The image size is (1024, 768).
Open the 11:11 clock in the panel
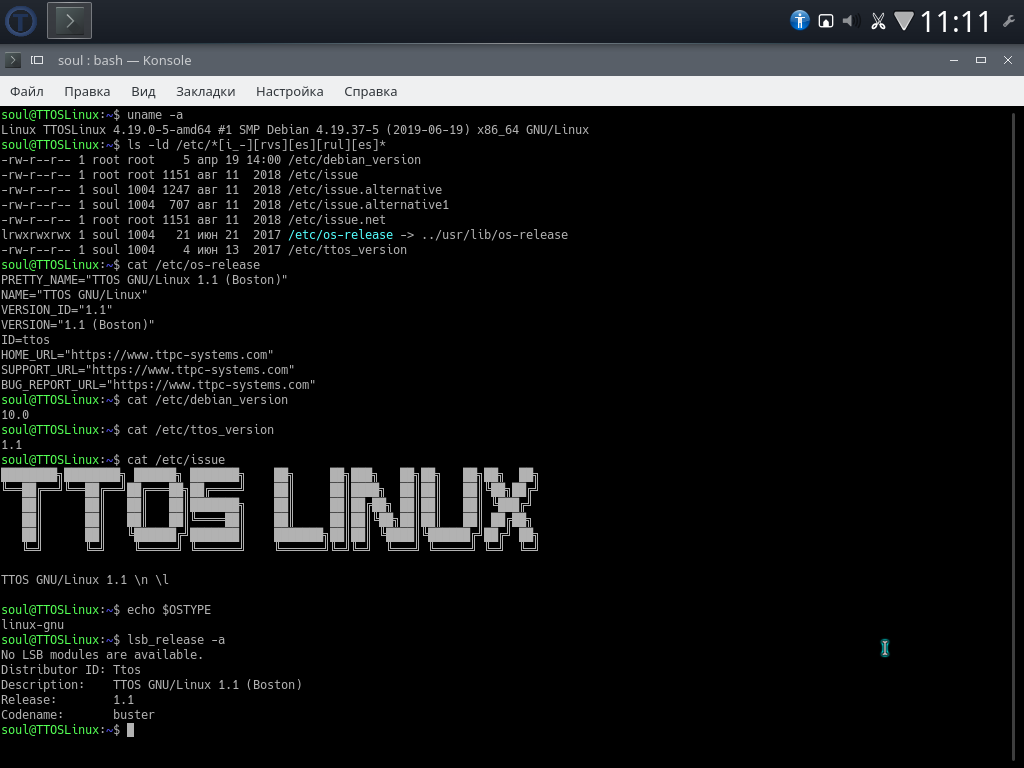click(955, 22)
